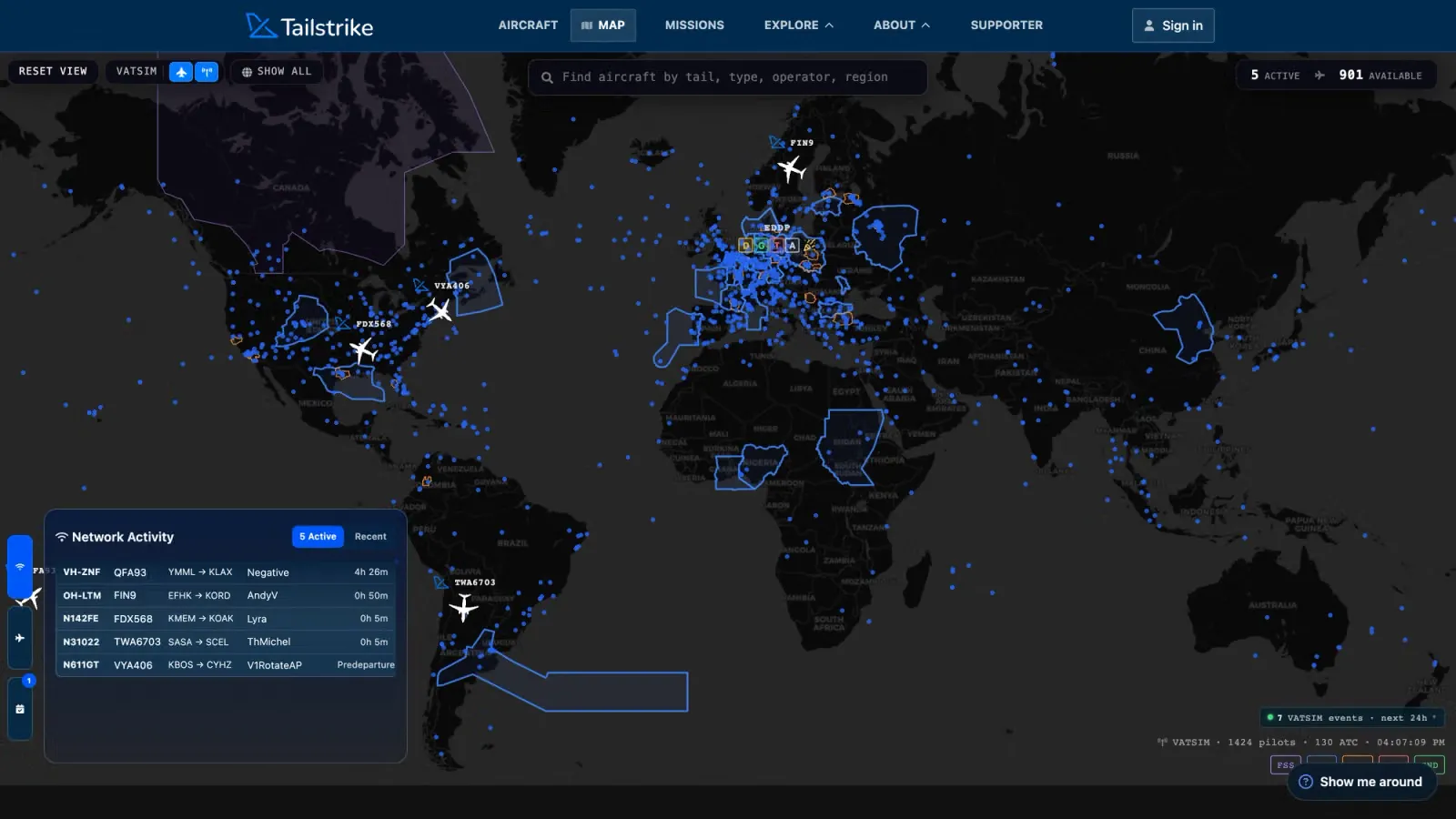Select OH-LTM FIN9 flight row
The height and width of the screenshot is (819, 1456).
[x=226, y=595]
